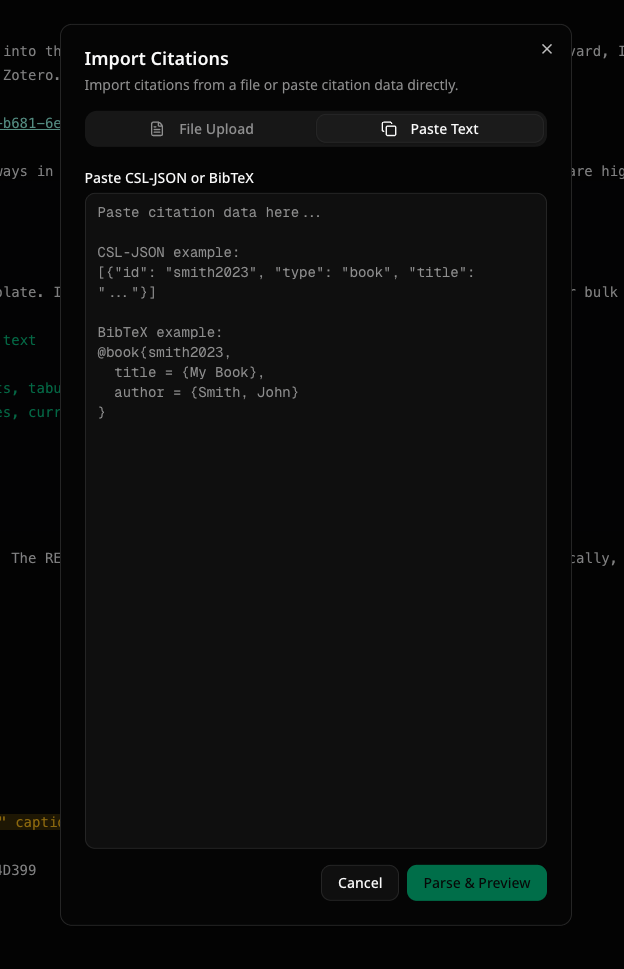Click the copy icon on Paste Text
624x969 pixels.
point(389,129)
